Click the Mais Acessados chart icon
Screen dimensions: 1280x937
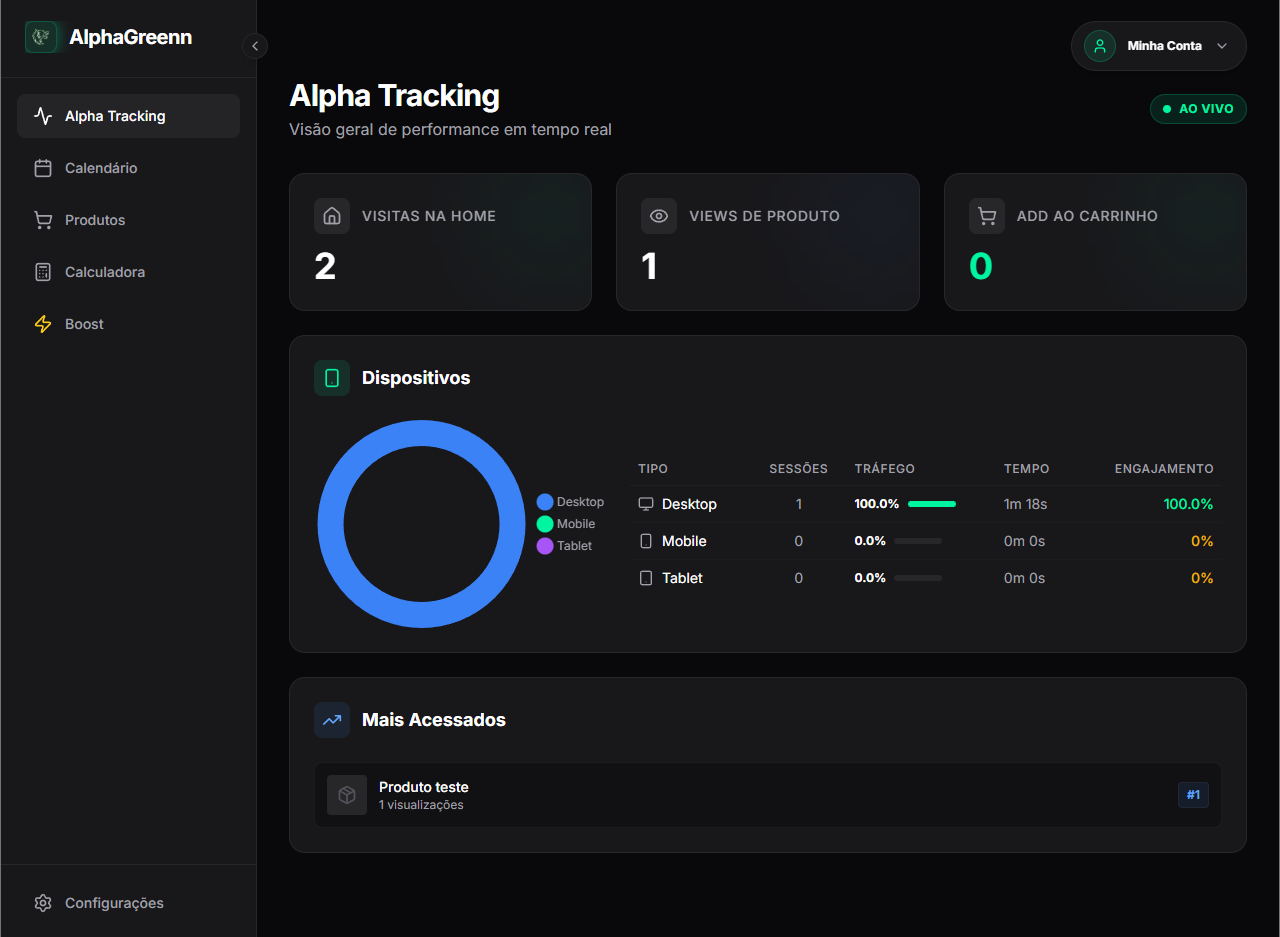click(331, 719)
